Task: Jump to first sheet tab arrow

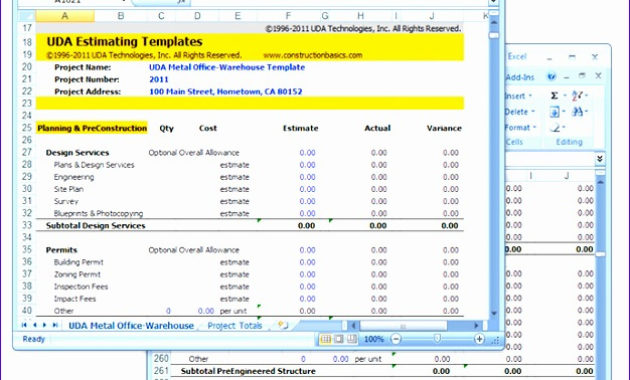Action: click(24, 325)
